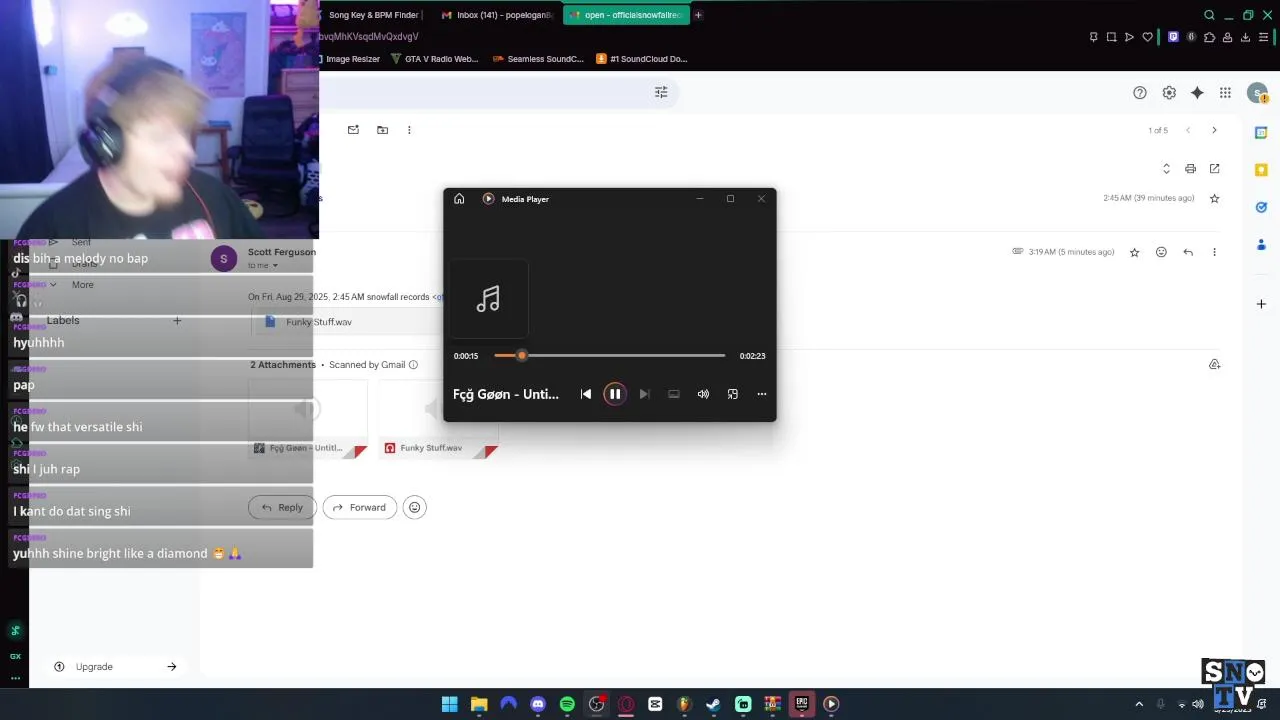
Task: Click the song title Fçğ Gøøn in player
Action: pos(506,394)
